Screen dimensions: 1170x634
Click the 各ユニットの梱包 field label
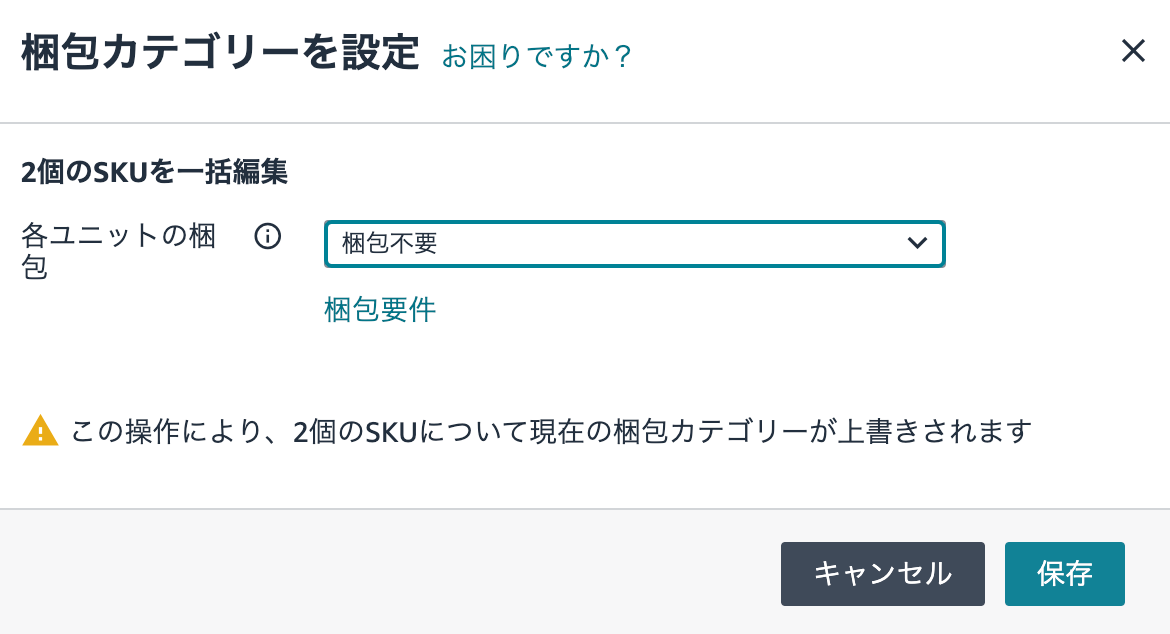coord(119,252)
